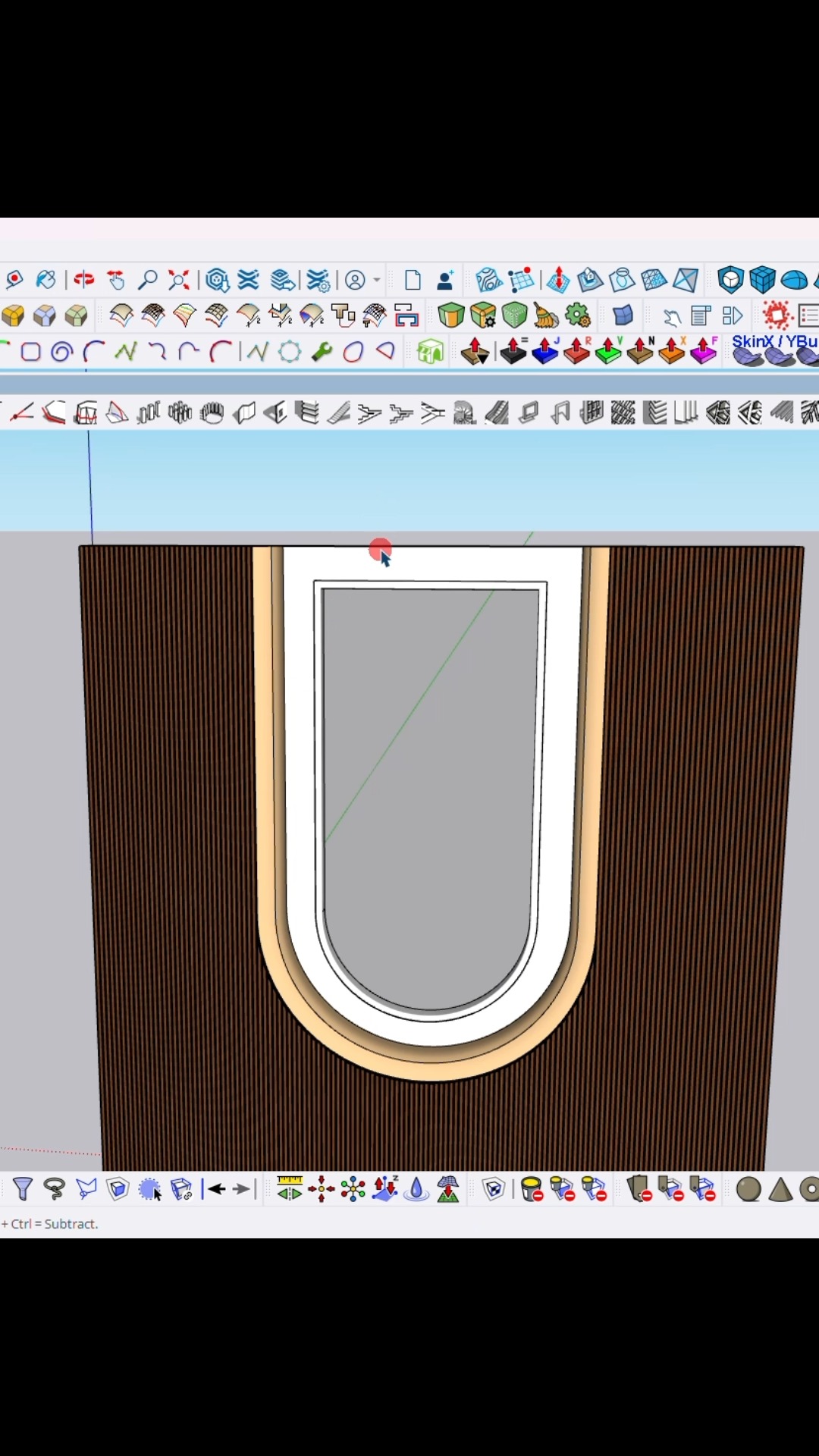The image size is (819, 1456).
Task: Click the gray cone primitive icon
Action: (x=780, y=1189)
